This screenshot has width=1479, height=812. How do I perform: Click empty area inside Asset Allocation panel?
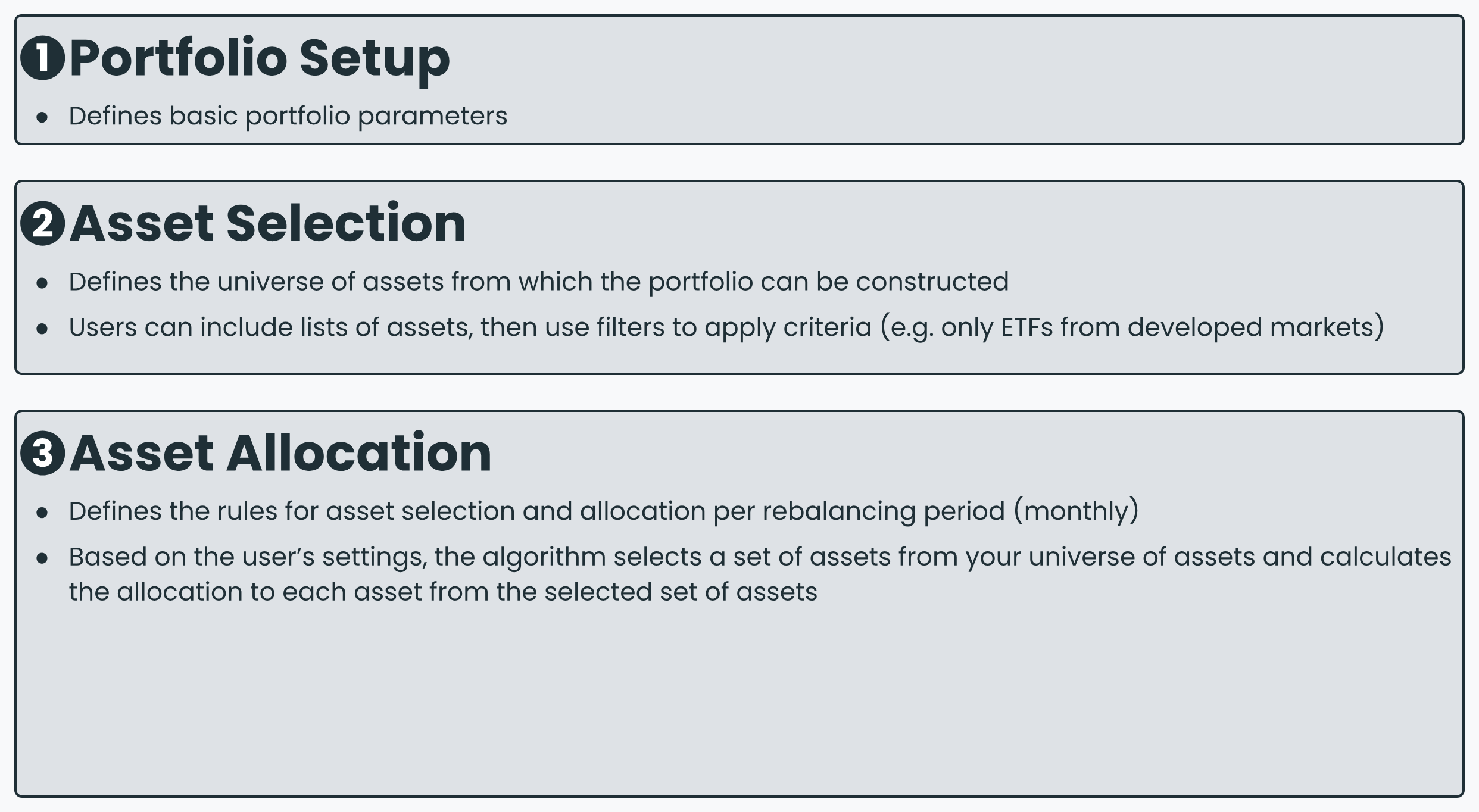tap(738, 702)
